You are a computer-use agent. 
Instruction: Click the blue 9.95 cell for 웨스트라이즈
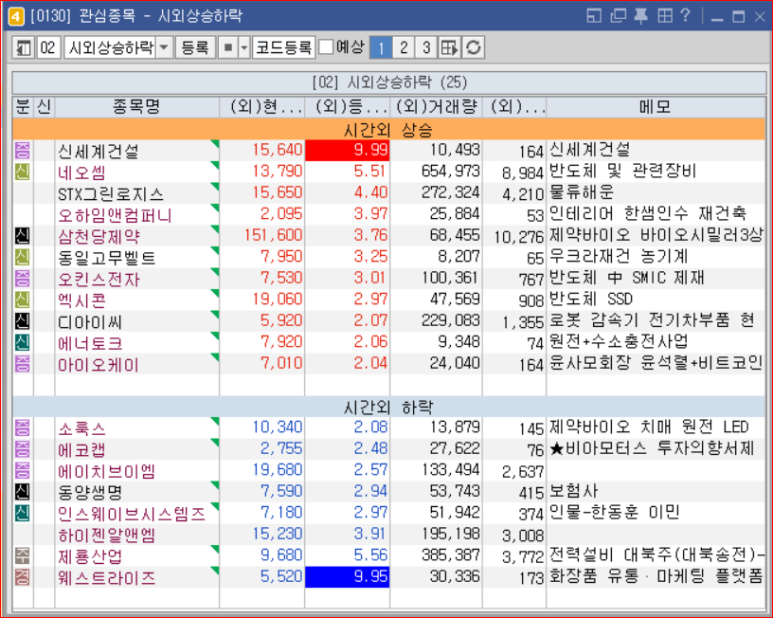pyautogui.click(x=348, y=577)
